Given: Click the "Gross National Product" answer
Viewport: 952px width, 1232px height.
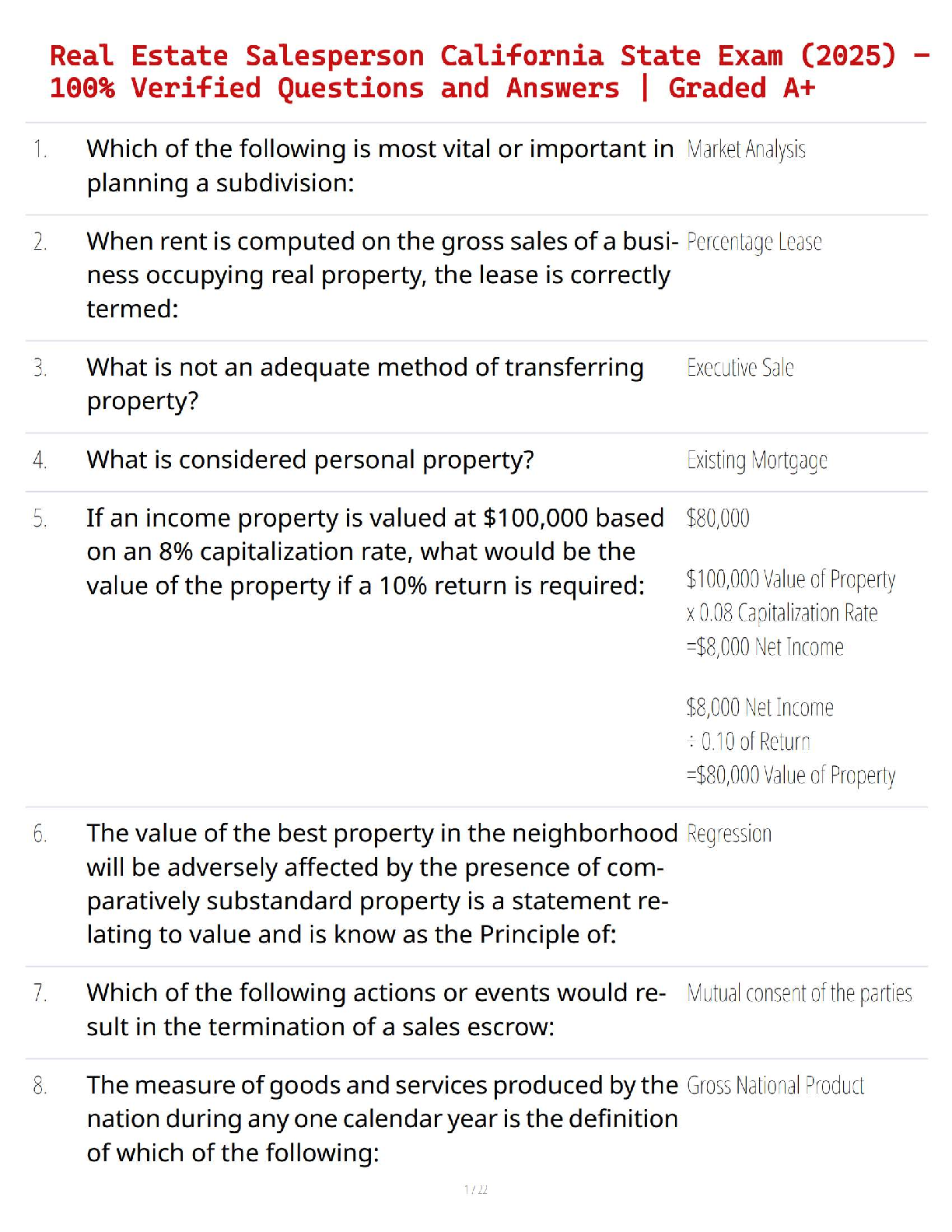Looking at the screenshot, I should pos(775,1086).
